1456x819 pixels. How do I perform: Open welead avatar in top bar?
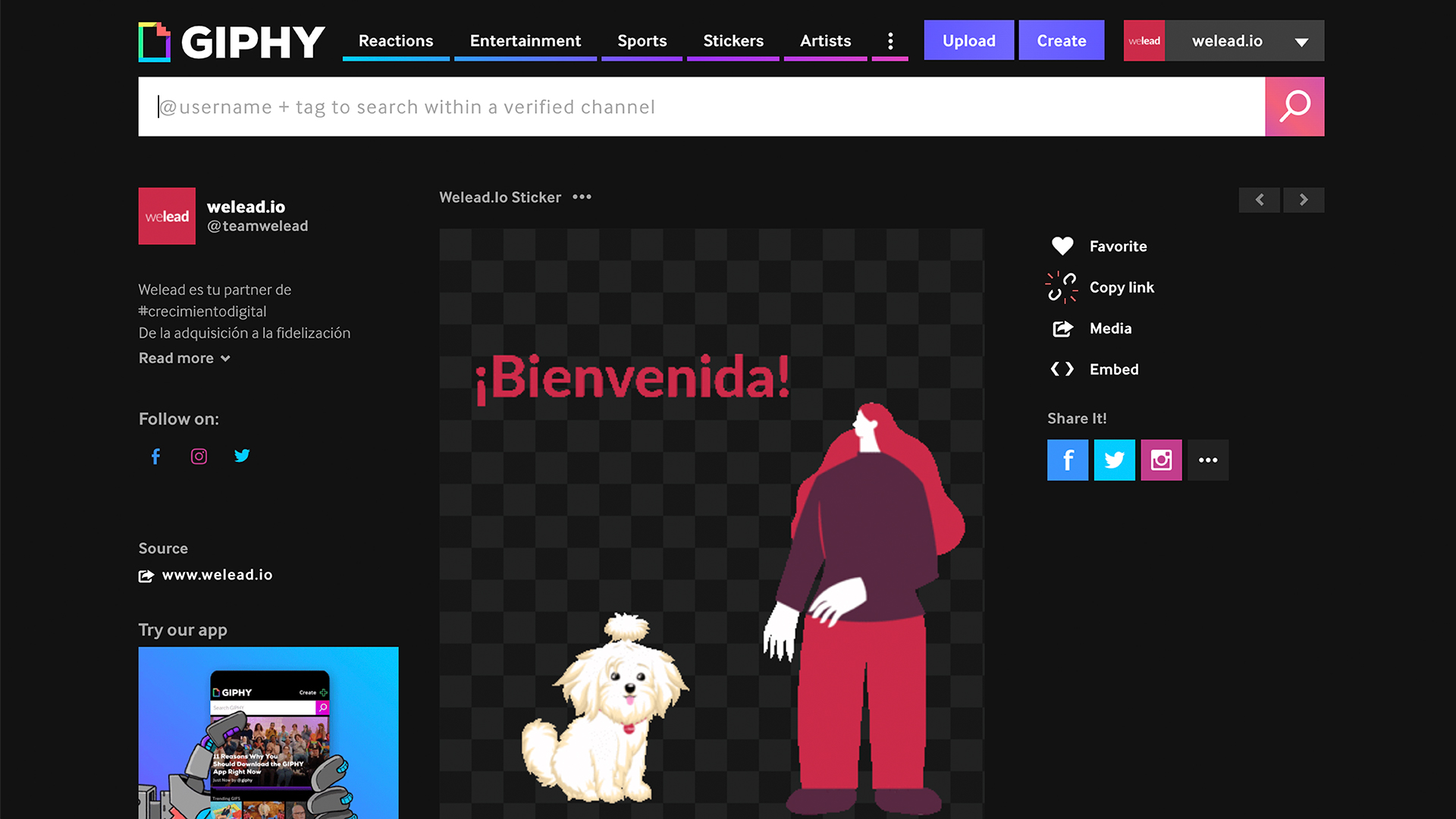(x=1144, y=40)
